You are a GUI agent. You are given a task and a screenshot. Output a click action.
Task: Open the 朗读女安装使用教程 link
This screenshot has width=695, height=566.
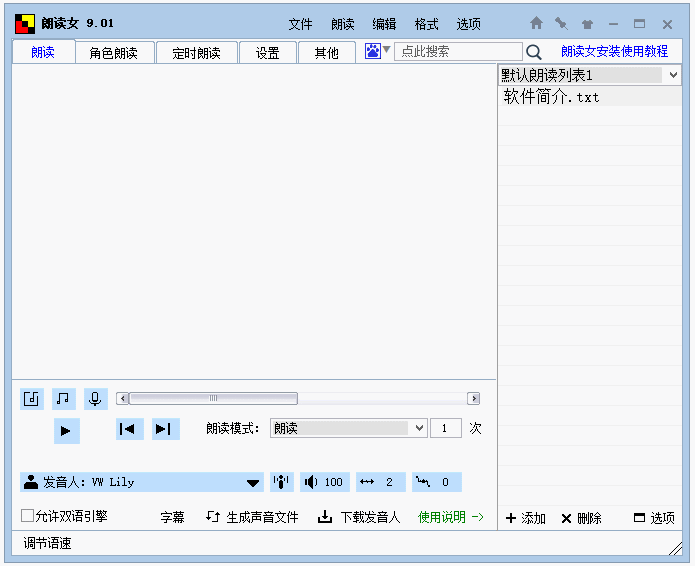[614, 51]
